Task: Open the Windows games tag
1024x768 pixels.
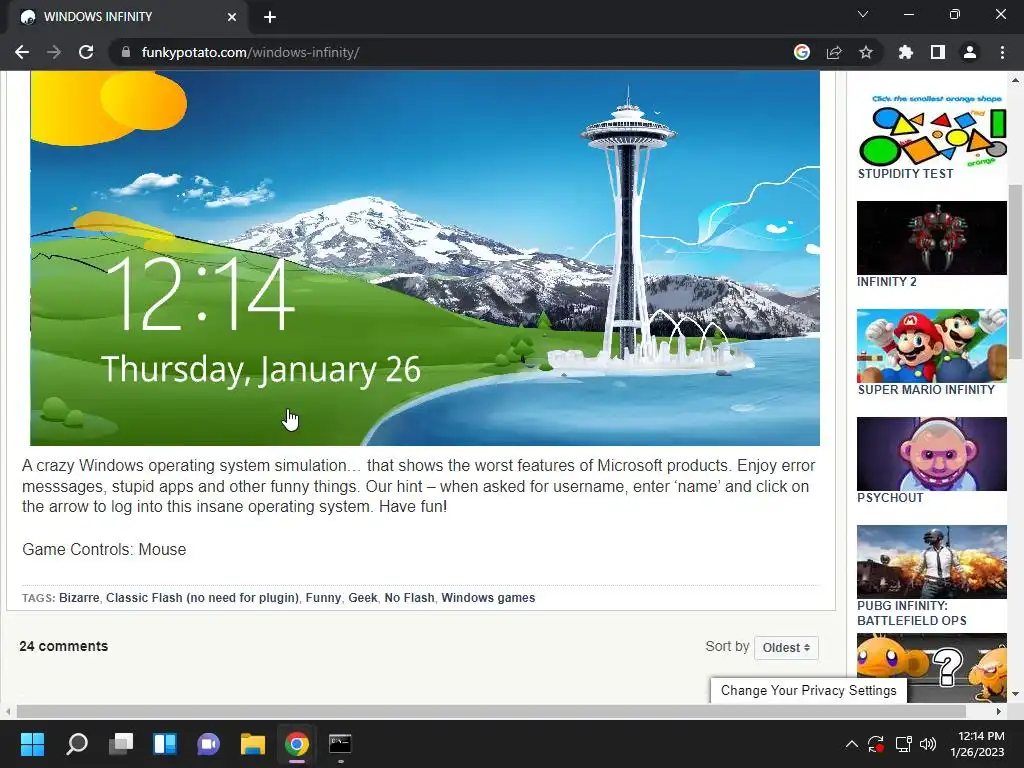Action: coord(488,598)
